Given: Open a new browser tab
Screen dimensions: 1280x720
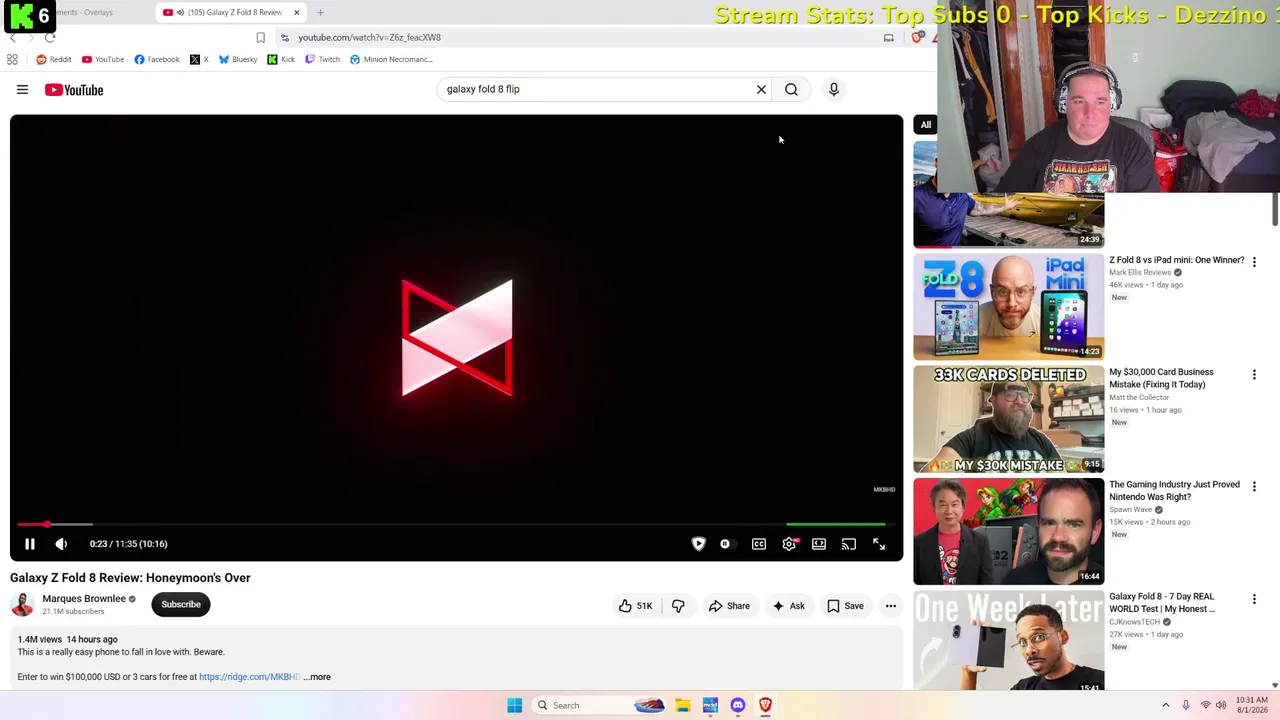Looking at the screenshot, I should coord(320,13).
